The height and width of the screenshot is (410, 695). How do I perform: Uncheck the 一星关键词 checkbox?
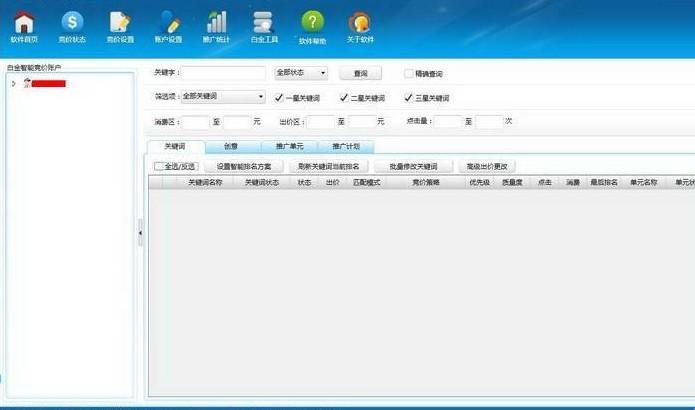[x=279, y=98]
